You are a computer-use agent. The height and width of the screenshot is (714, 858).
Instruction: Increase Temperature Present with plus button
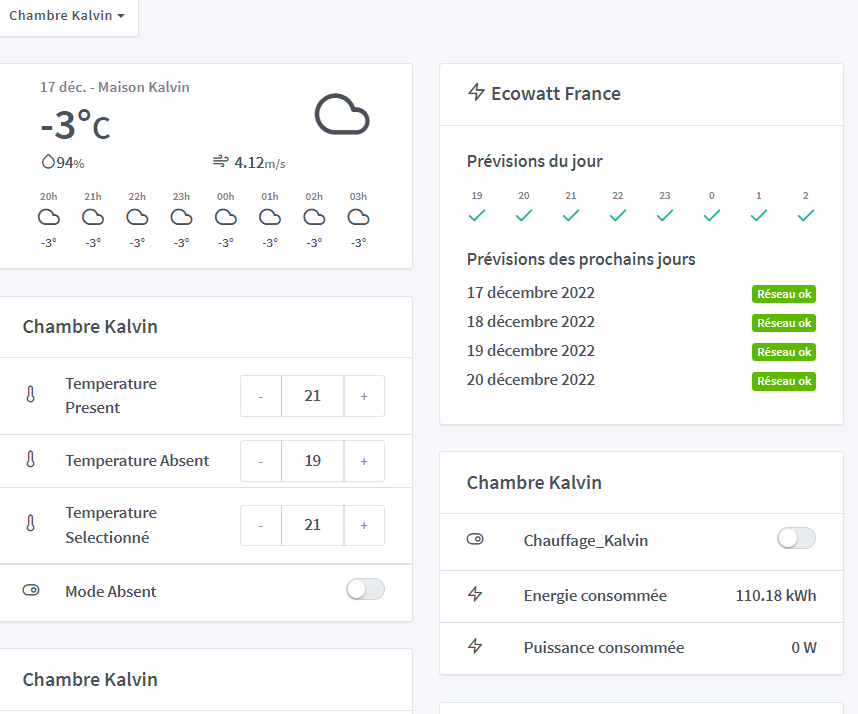pyautogui.click(x=364, y=396)
